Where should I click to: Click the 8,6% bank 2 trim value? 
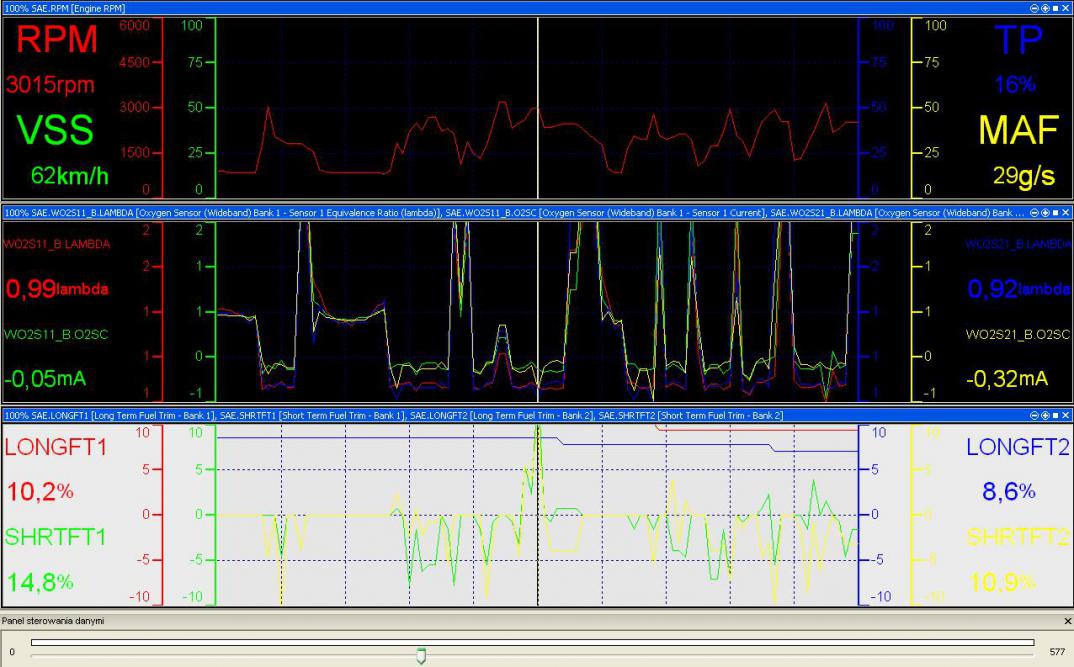pos(1009,492)
